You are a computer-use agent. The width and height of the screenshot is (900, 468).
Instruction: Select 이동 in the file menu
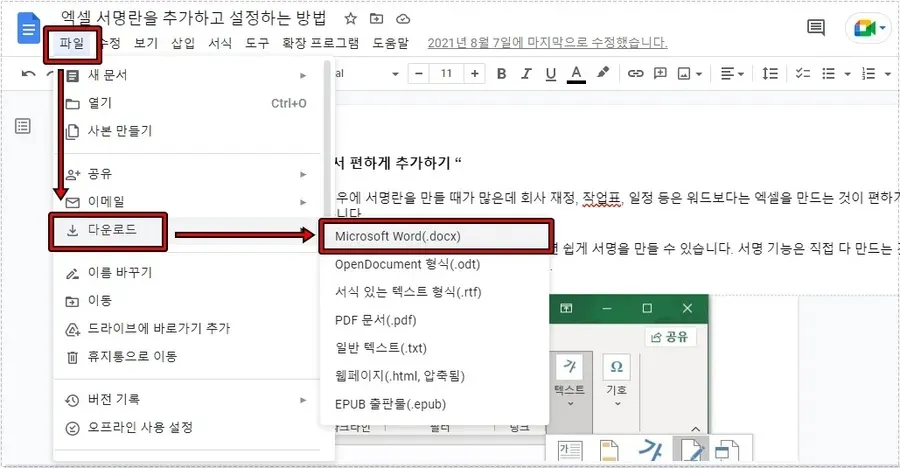(187, 301)
